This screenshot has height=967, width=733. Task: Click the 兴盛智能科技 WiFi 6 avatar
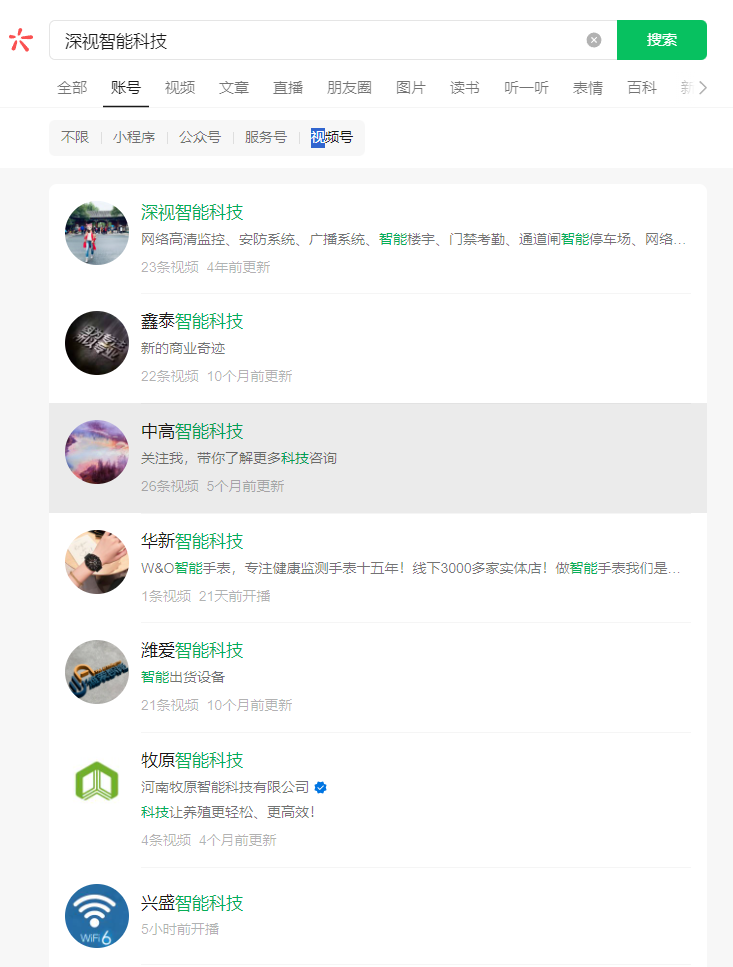pyautogui.click(x=97, y=916)
